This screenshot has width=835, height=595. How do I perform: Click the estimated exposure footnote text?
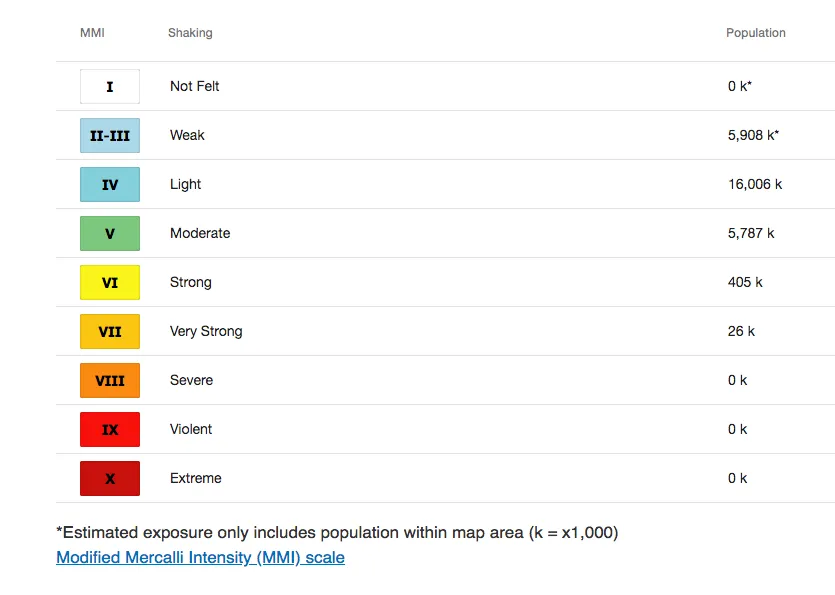click(x=337, y=533)
